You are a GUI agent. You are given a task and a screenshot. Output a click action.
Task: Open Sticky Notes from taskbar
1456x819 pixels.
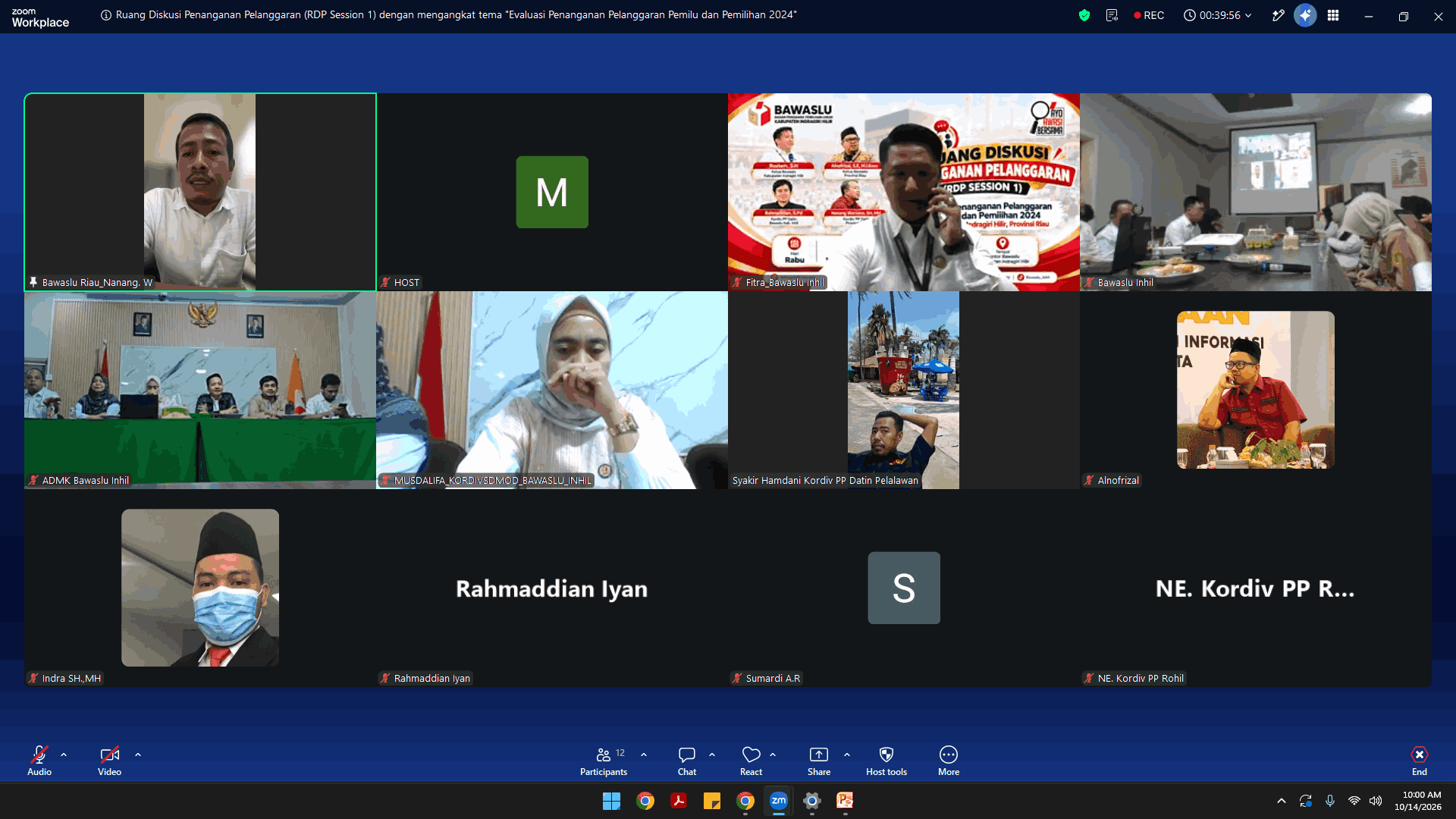point(712,801)
